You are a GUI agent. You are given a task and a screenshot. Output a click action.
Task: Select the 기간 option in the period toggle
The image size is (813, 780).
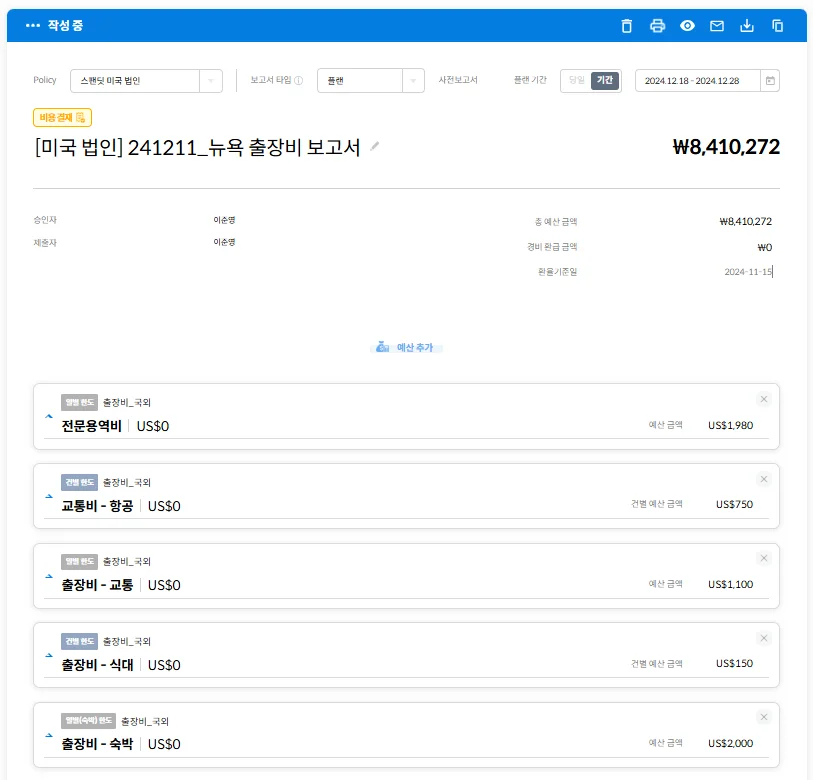pos(604,80)
